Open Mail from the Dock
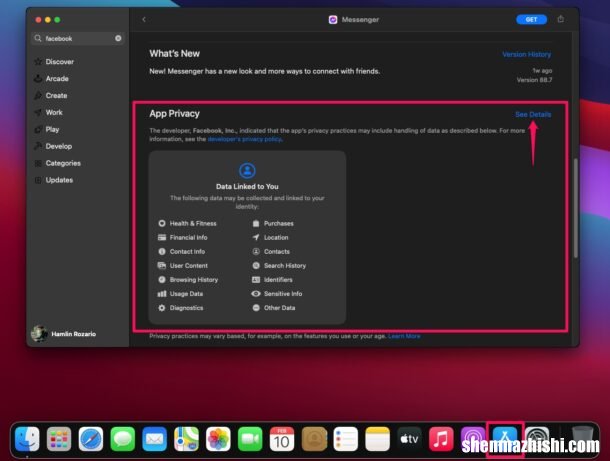Screen dimensions: 610x461 point(154,439)
